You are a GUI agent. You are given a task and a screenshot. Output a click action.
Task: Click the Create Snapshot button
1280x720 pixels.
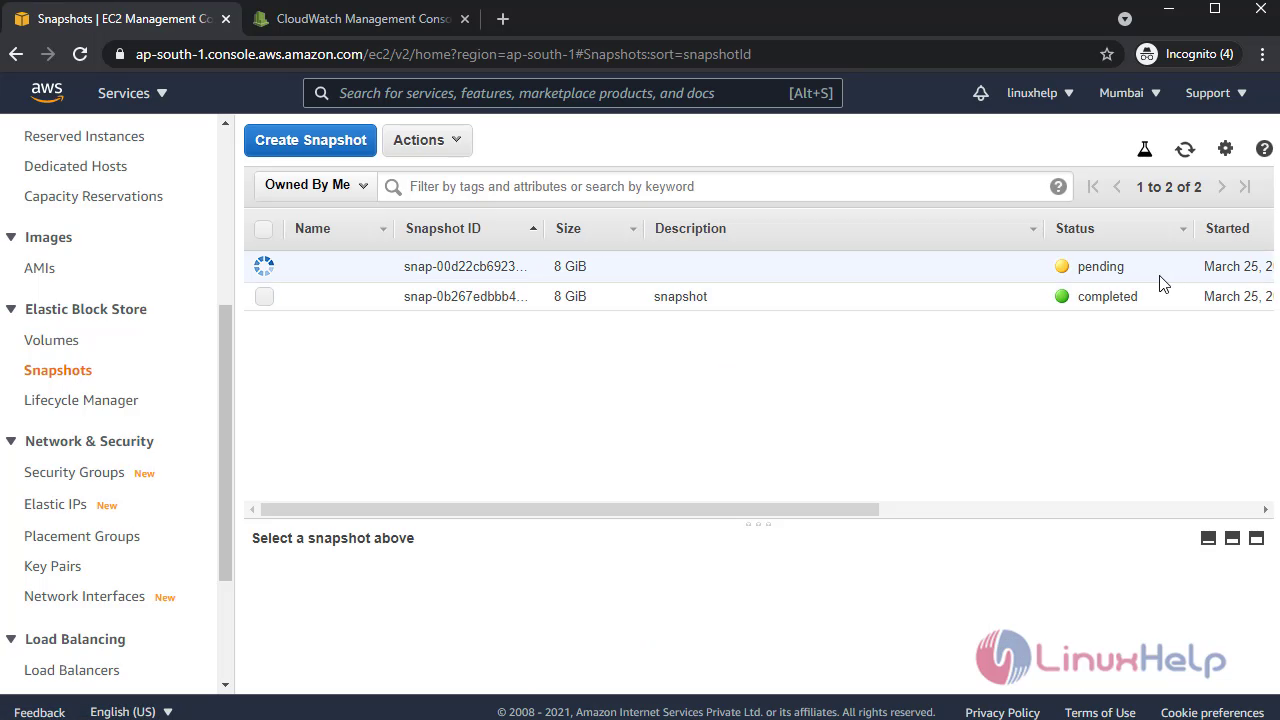pyautogui.click(x=310, y=140)
